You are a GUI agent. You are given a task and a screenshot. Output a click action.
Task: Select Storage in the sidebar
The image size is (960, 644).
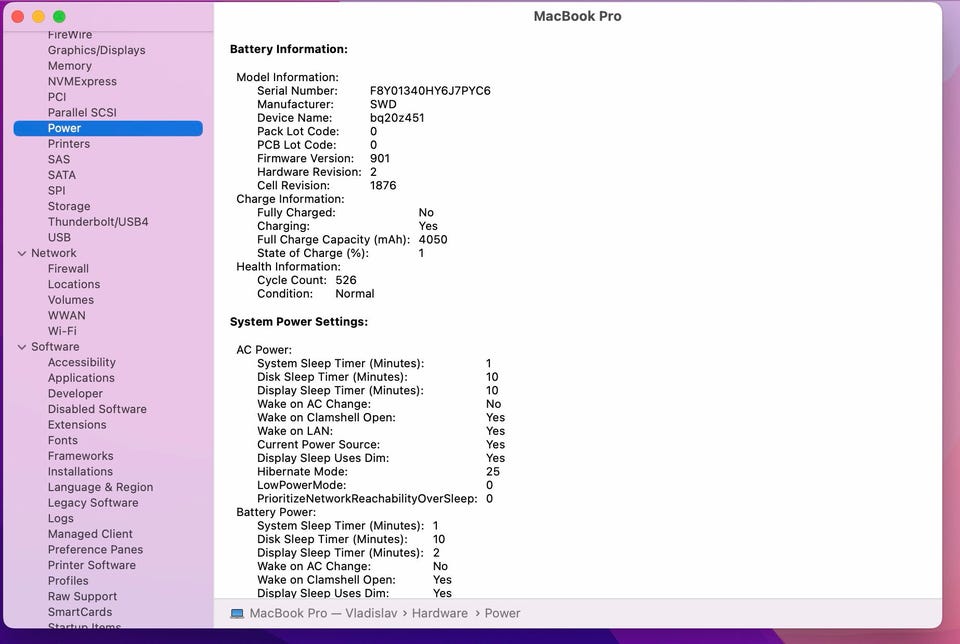pos(69,206)
